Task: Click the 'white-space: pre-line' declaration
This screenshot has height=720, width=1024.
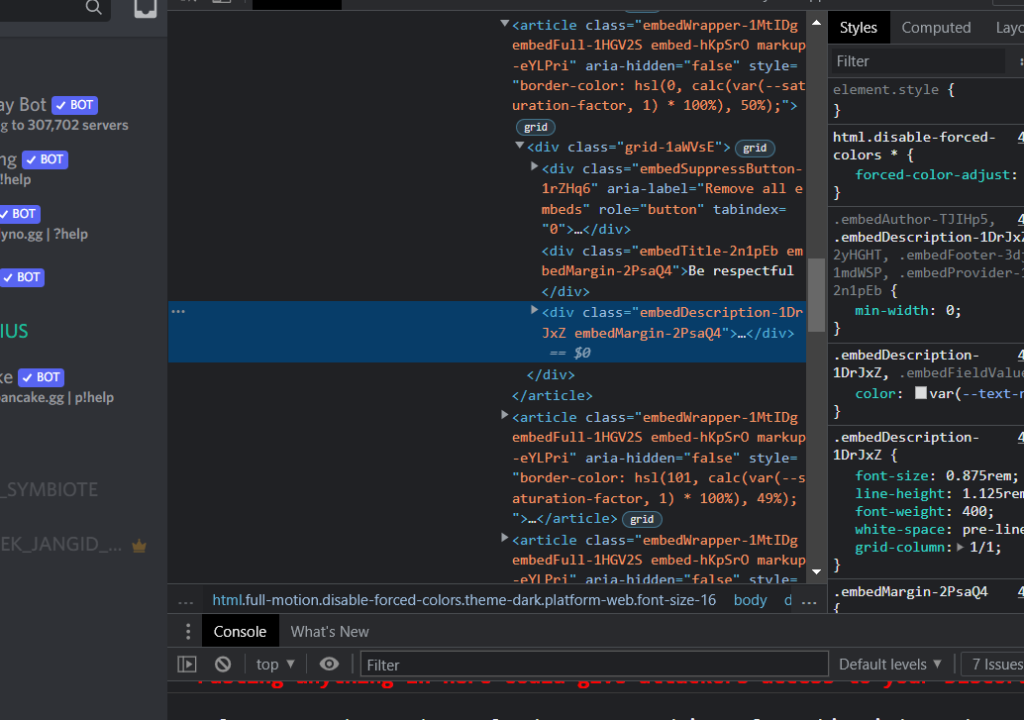Action: (938, 529)
